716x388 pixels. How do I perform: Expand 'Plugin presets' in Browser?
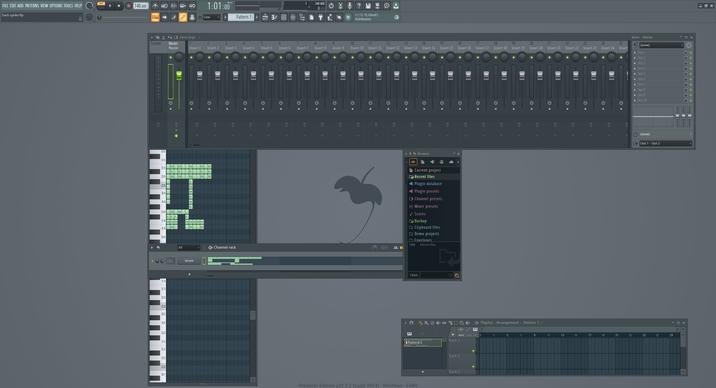pyautogui.click(x=426, y=191)
